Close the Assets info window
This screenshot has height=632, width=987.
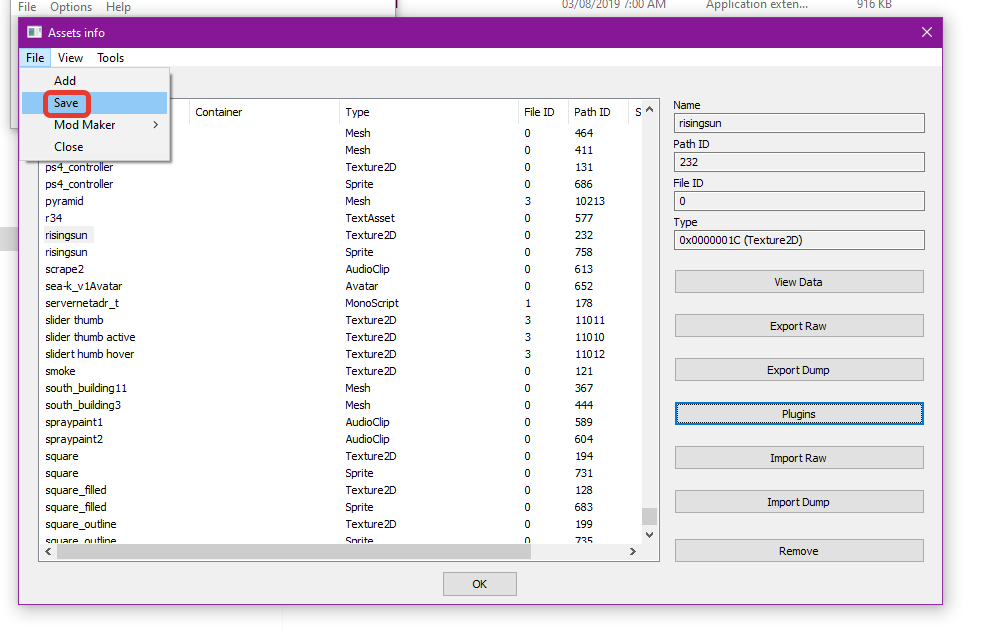(x=927, y=32)
